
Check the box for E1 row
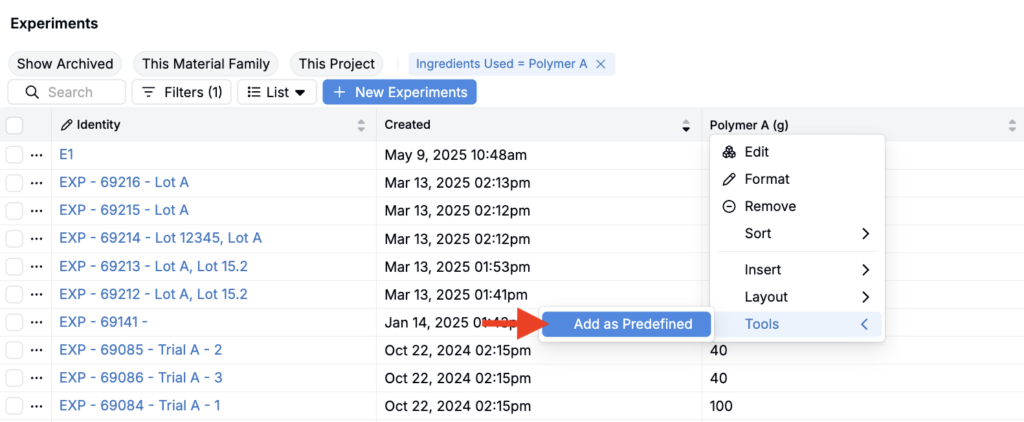[x=14, y=155]
